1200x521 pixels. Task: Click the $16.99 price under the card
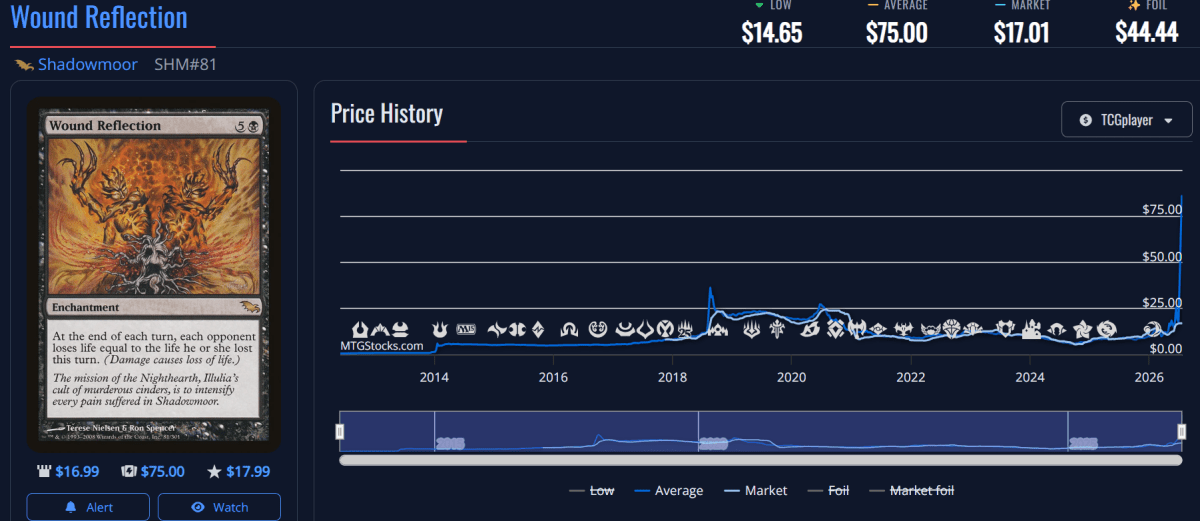pyautogui.click(x=68, y=471)
